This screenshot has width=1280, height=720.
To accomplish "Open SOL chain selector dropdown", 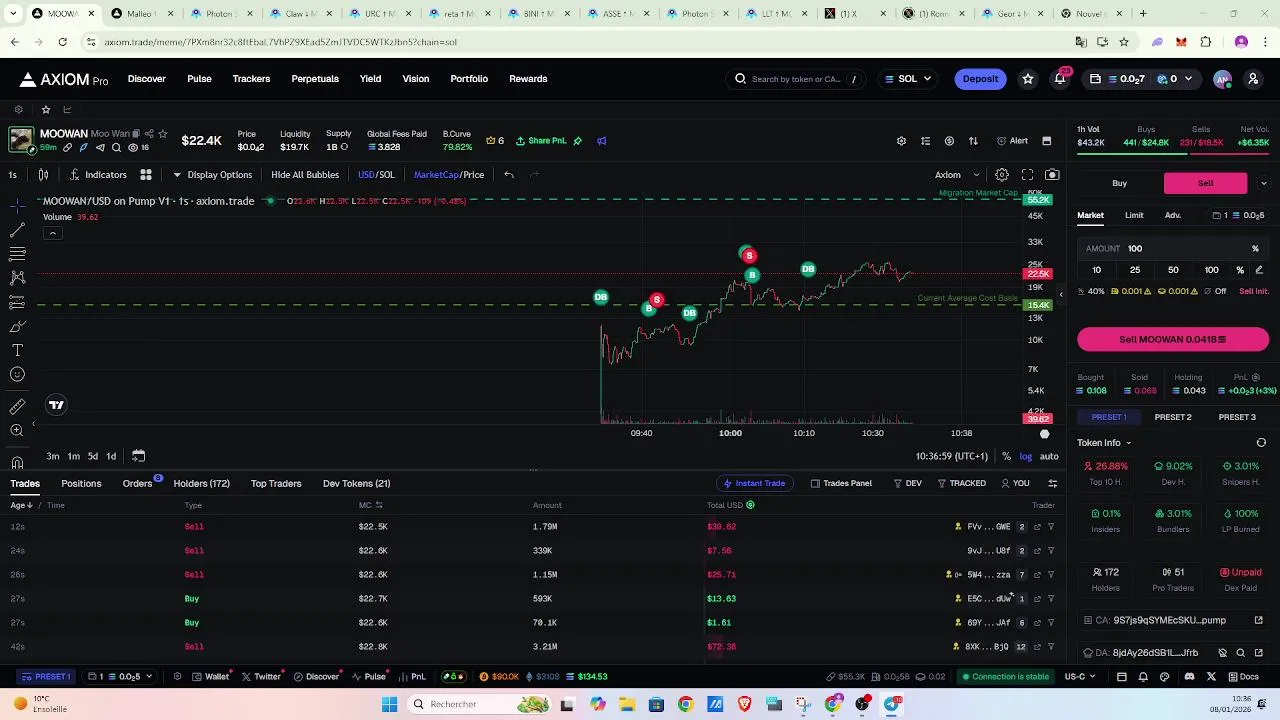I will coord(908,79).
